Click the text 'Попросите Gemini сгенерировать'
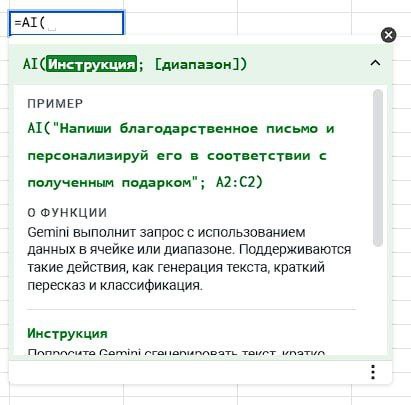The width and height of the screenshot is (411, 405). tap(132, 353)
